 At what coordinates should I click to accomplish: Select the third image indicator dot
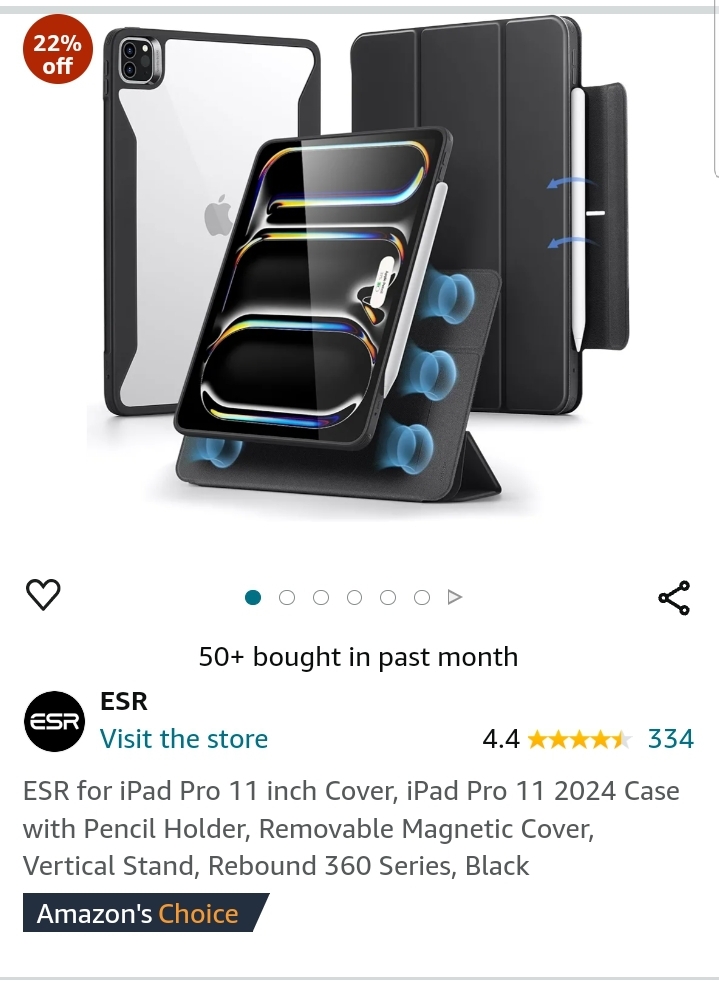[x=320, y=597]
